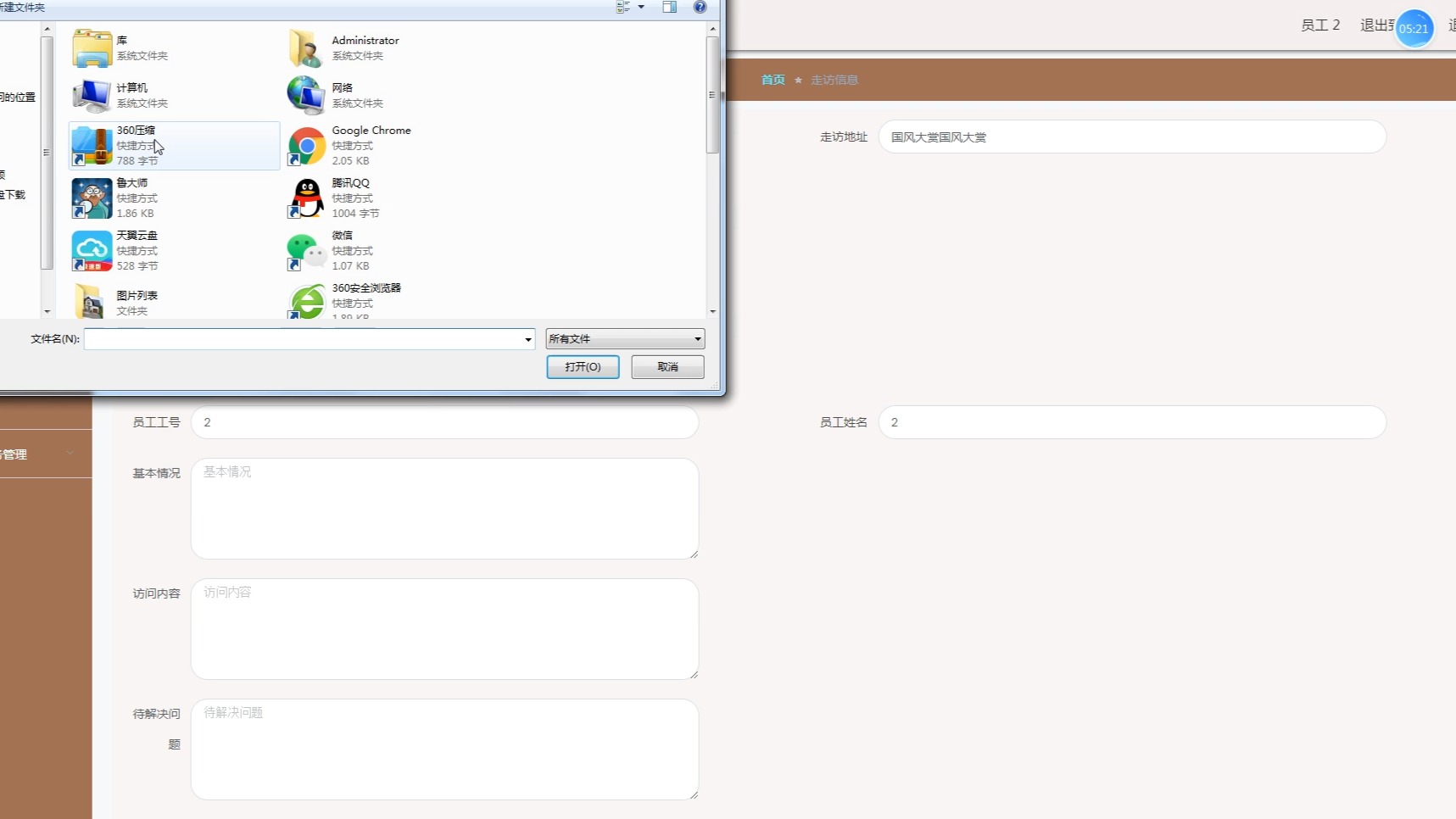Screen dimensions: 1456x819
Task: Select the 360安全浏览器 icon
Action: [306, 302]
